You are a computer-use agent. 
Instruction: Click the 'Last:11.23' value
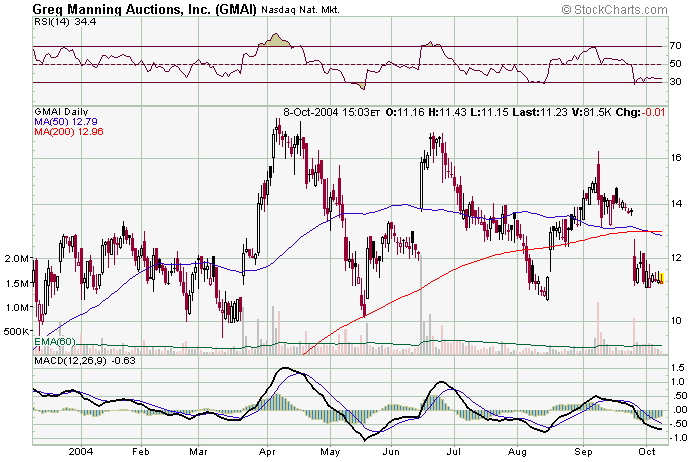[540, 112]
